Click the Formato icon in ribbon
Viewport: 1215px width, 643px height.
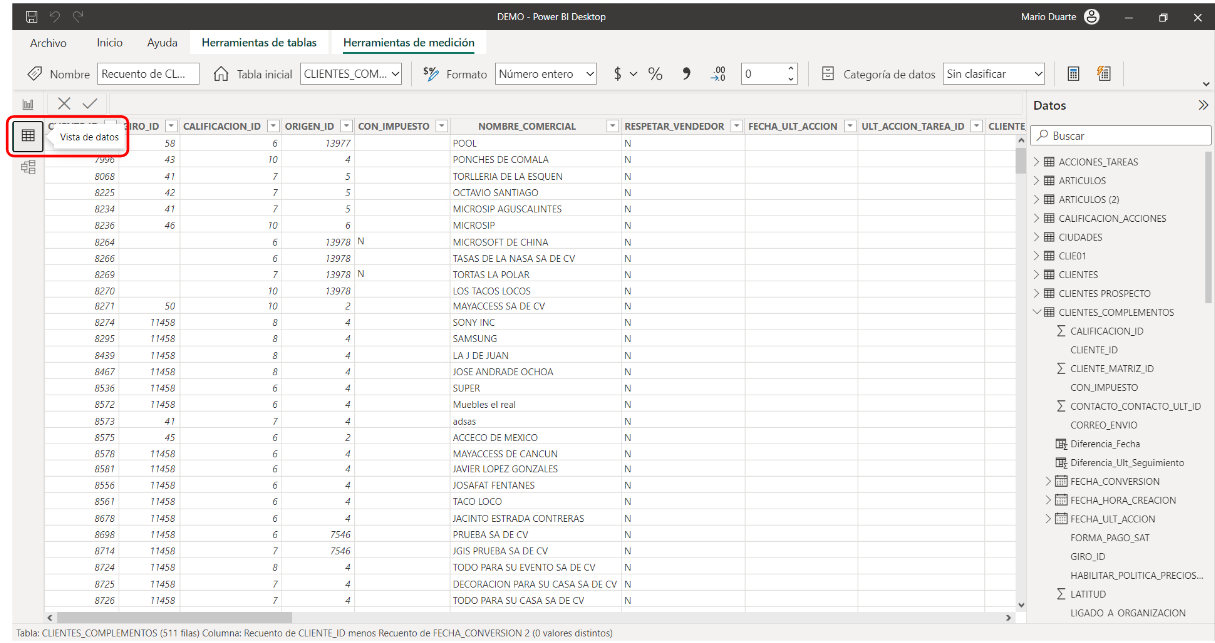[x=431, y=74]
